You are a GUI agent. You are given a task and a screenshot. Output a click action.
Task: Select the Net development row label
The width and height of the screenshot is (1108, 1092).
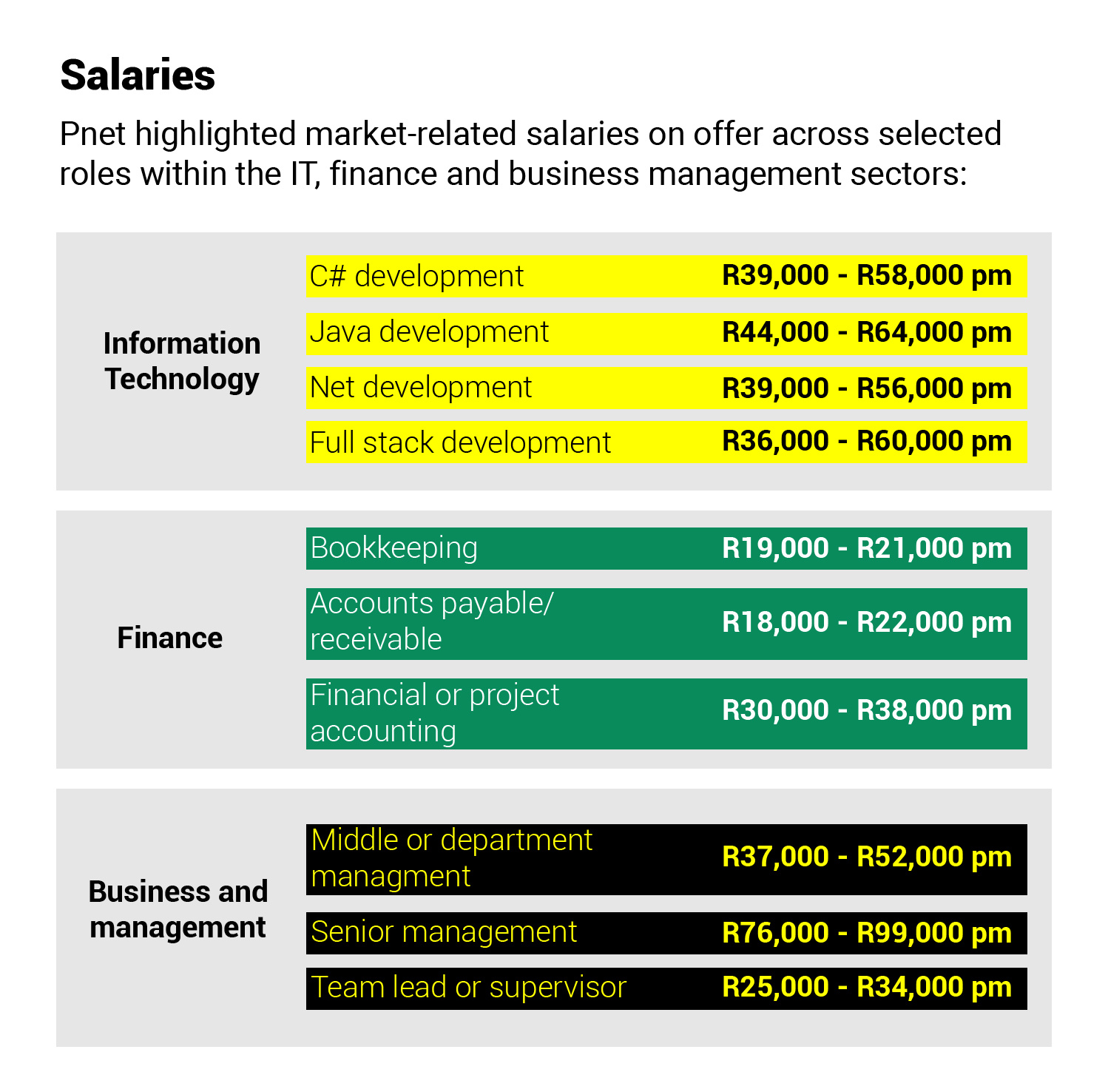tap(421, 388)
